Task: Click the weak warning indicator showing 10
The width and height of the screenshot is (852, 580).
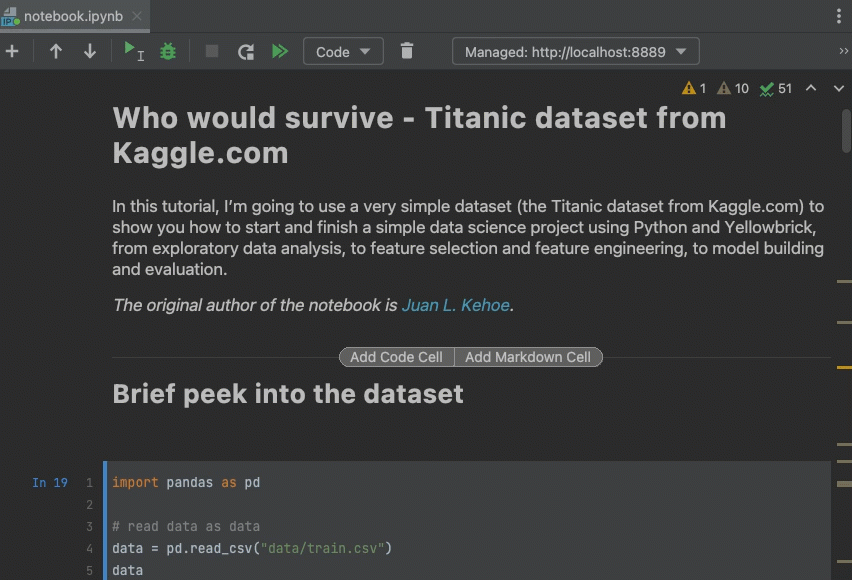Action: click(732, 88)
